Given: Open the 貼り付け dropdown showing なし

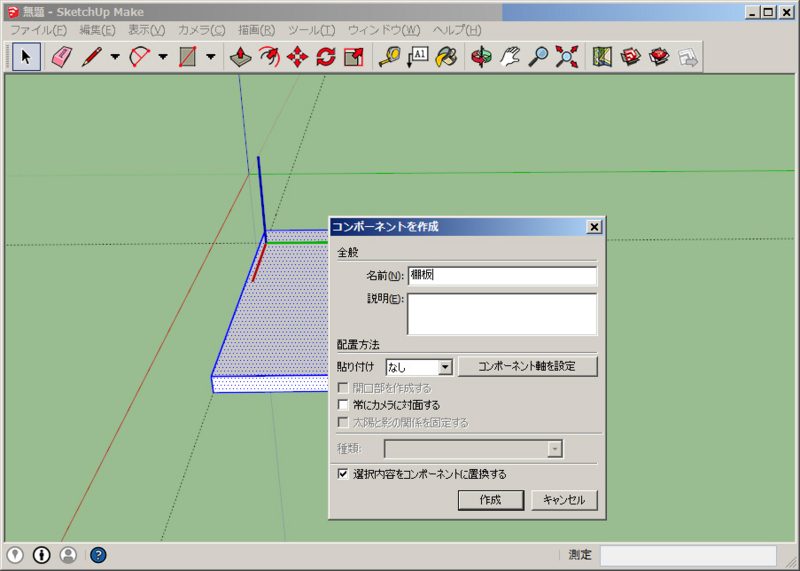Looking at the screenshot, I should 419,367.
